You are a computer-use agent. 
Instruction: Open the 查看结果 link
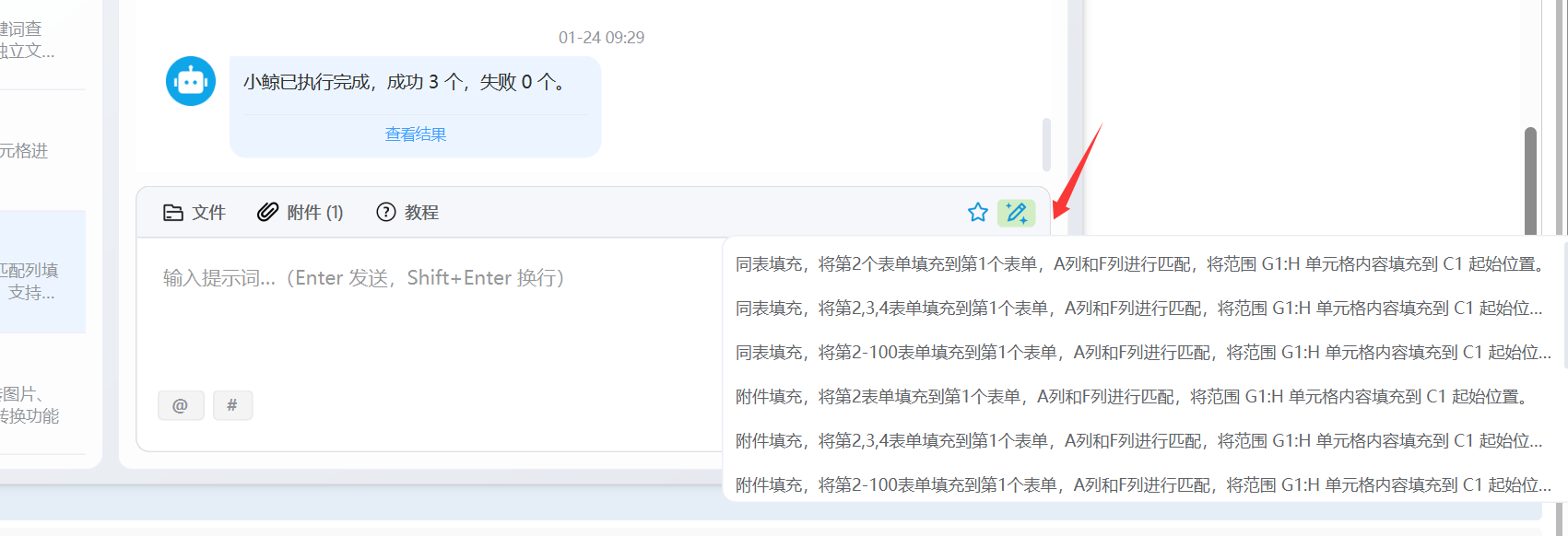click(x=416, y=134)
